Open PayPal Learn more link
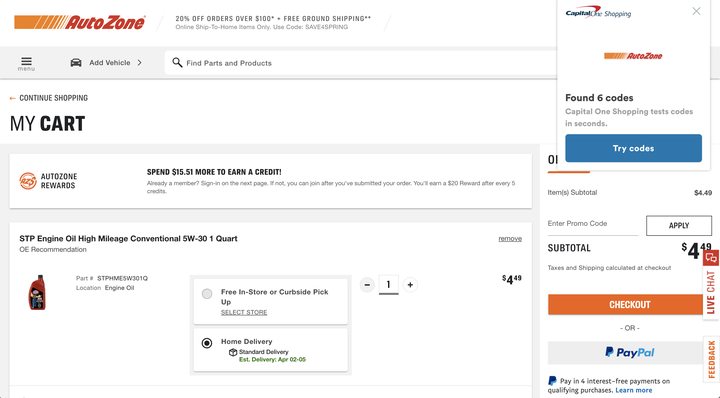720x398 pixels. coord(634,390)
